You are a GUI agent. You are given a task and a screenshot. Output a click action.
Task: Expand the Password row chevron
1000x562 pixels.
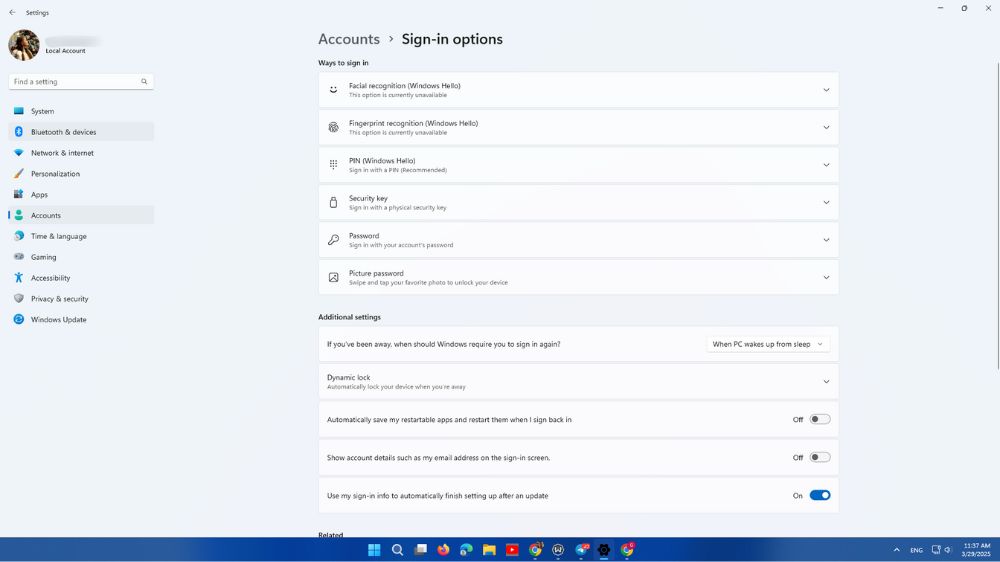tap(826, 240)
